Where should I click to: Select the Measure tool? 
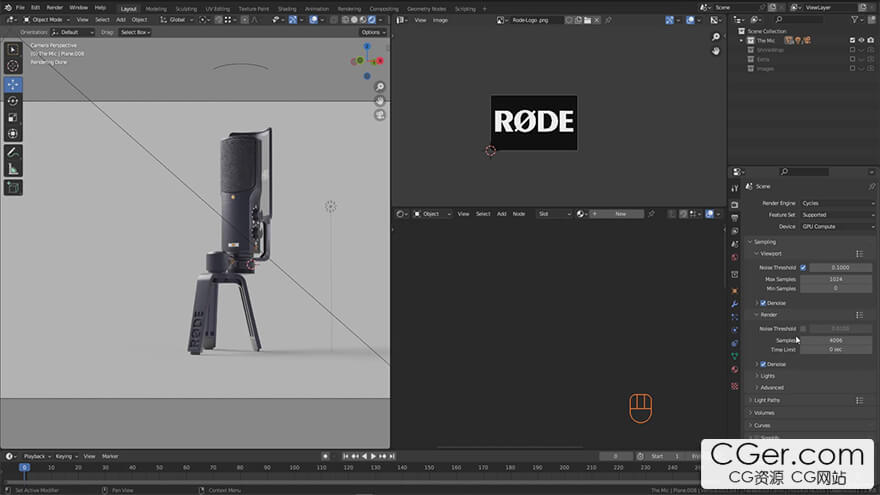13,168
